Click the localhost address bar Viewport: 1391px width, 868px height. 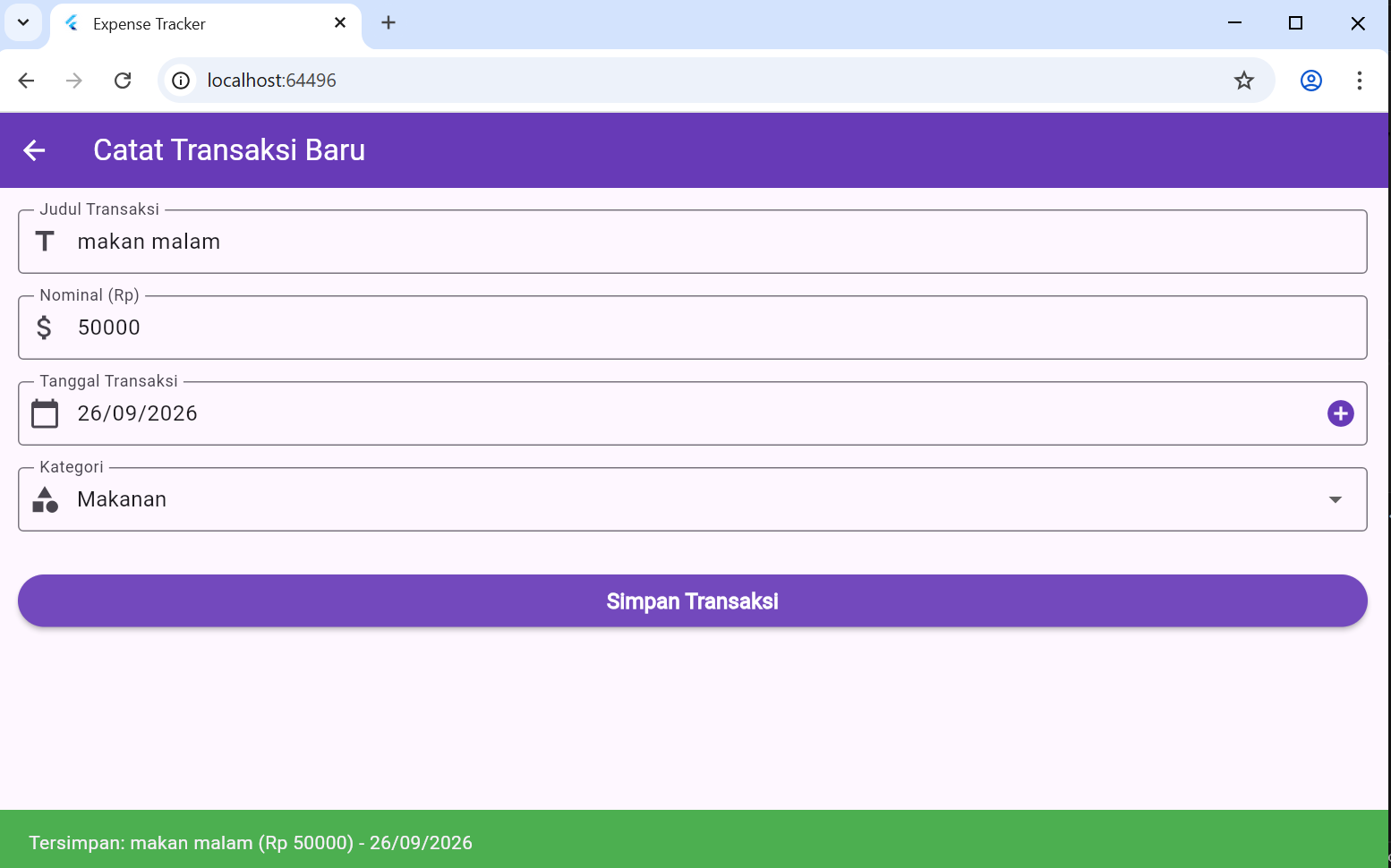tap(716, 81)
